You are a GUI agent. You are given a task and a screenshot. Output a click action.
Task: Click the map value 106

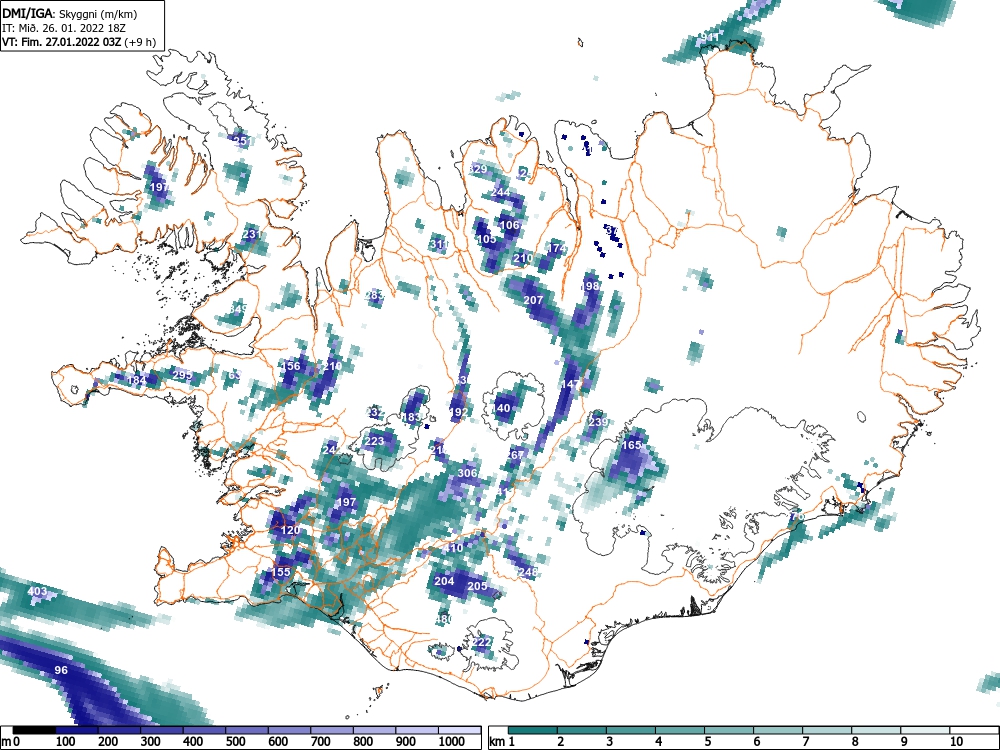(510, 225)
